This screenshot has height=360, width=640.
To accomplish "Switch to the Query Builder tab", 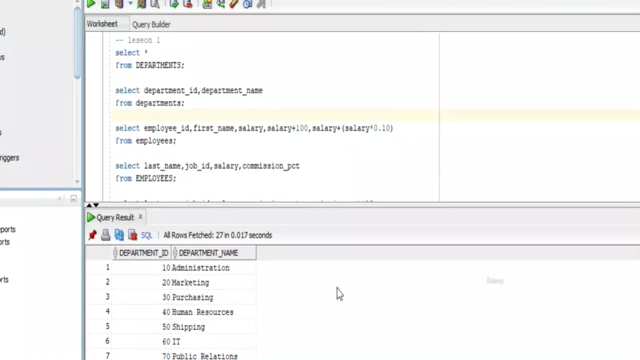I will [151, 24].
